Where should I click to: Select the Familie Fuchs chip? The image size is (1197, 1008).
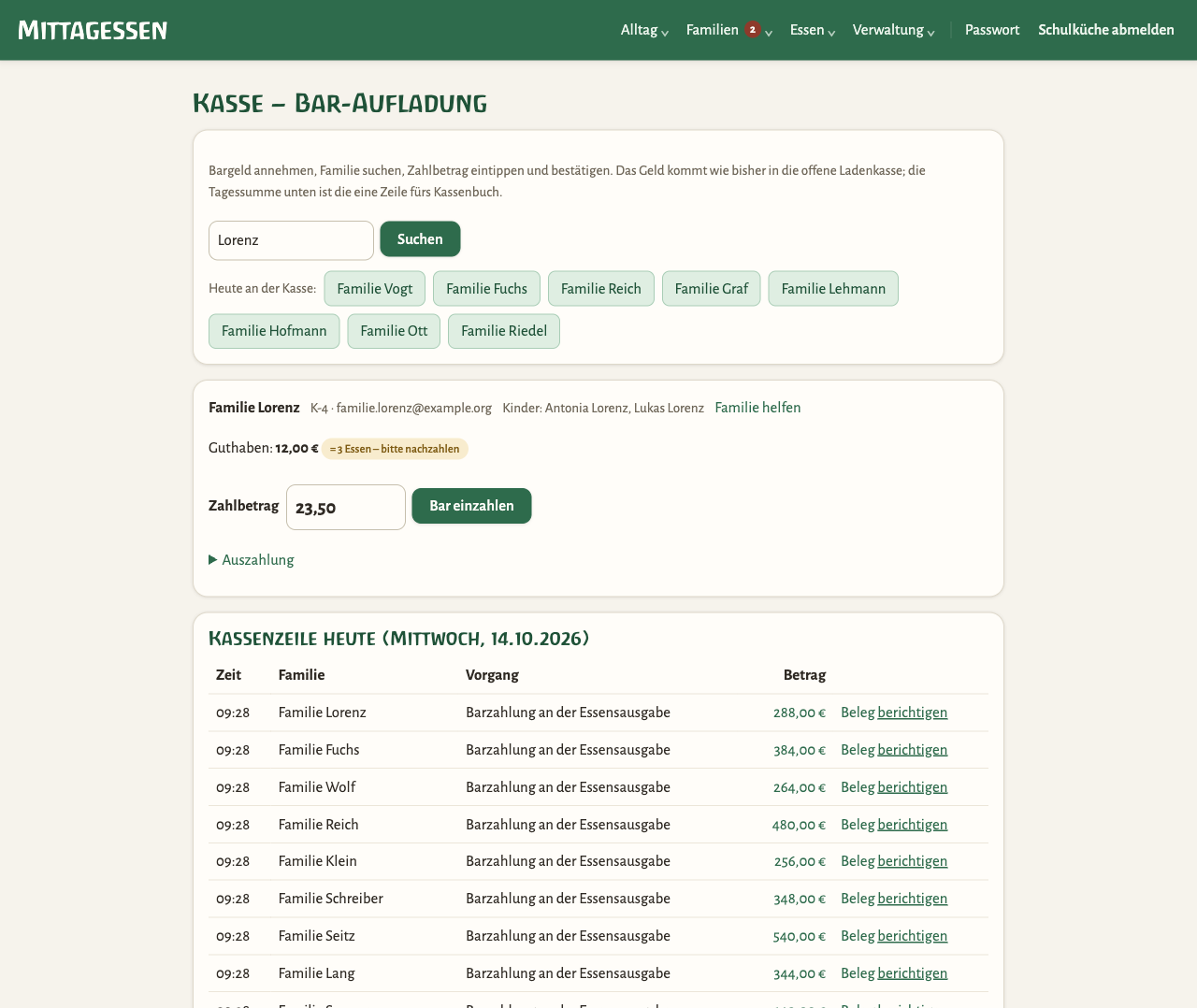[486, 289]
